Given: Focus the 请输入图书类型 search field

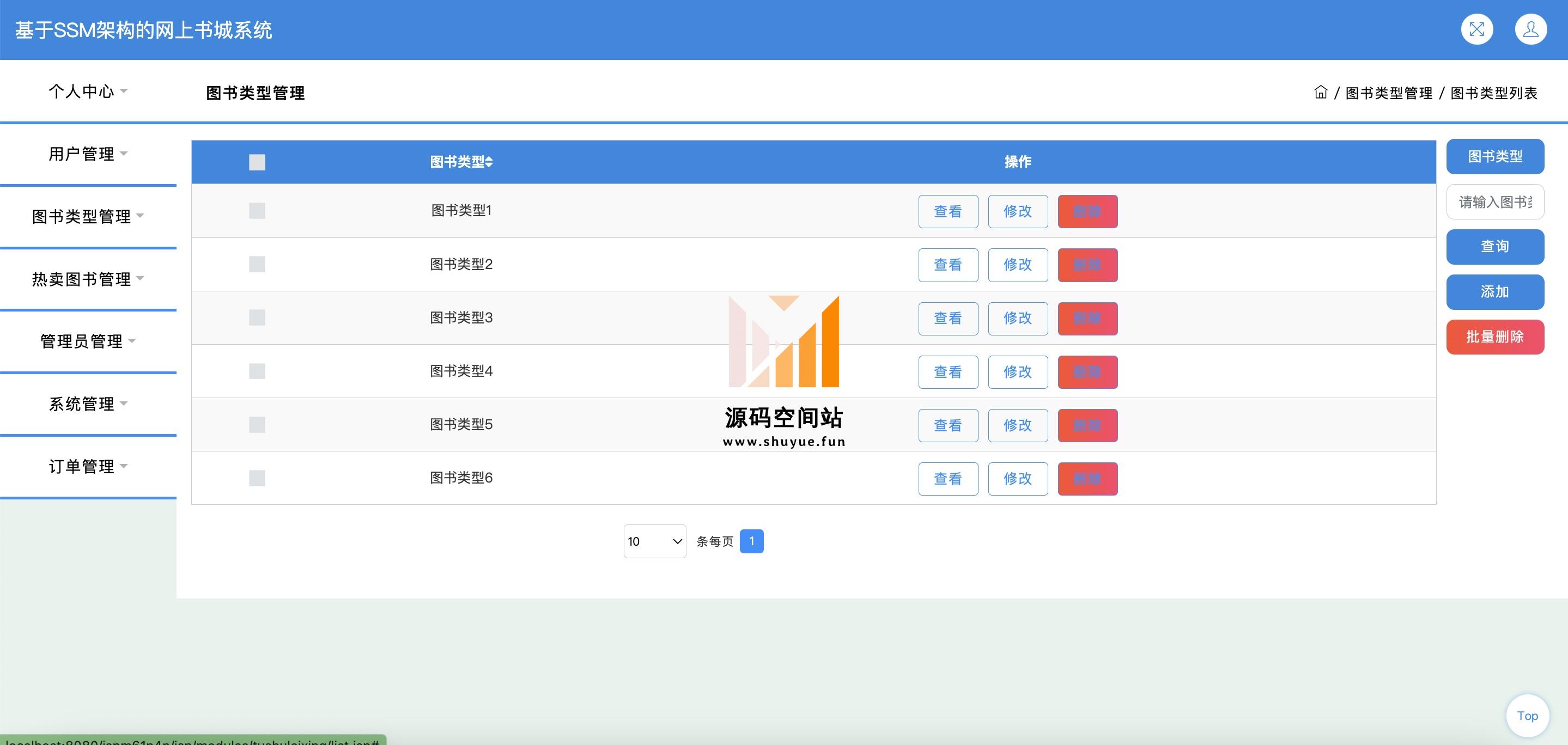Looking at the screenshot, I should (x=1495, y=201).
